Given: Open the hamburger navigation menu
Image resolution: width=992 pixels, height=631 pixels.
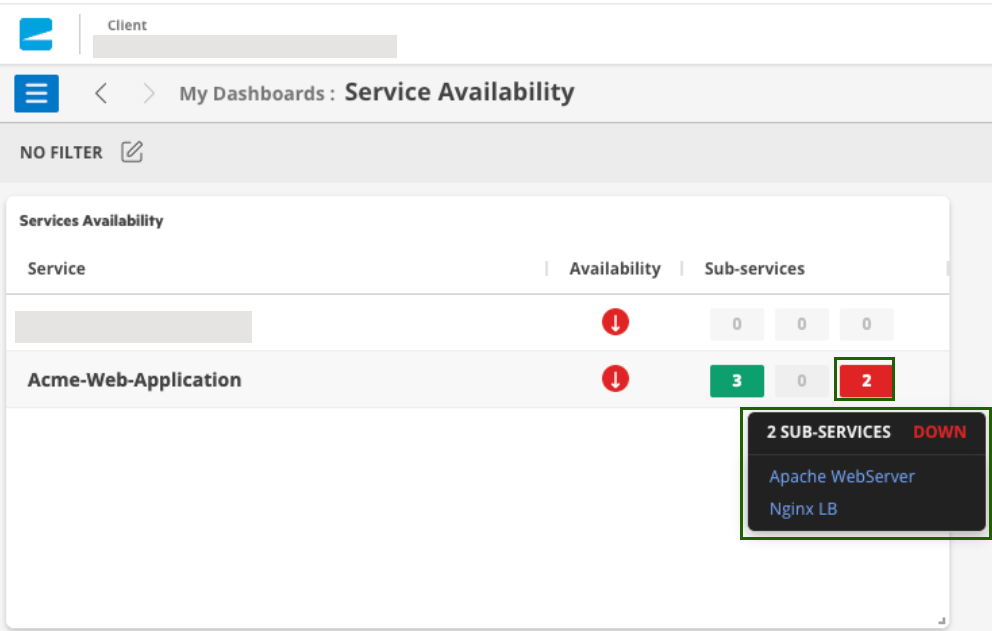Looking at the screenshot, I should pos(36,93).
